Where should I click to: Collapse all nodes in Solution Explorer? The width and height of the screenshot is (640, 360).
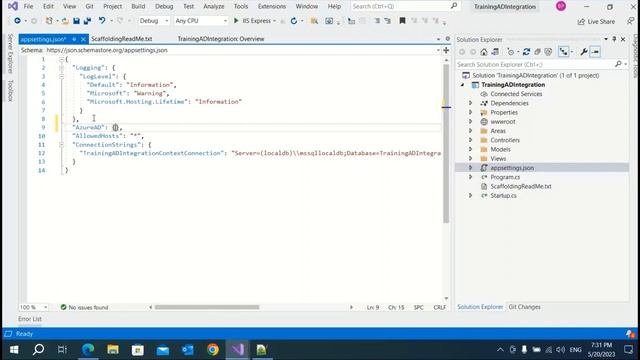tap(538, 52)
